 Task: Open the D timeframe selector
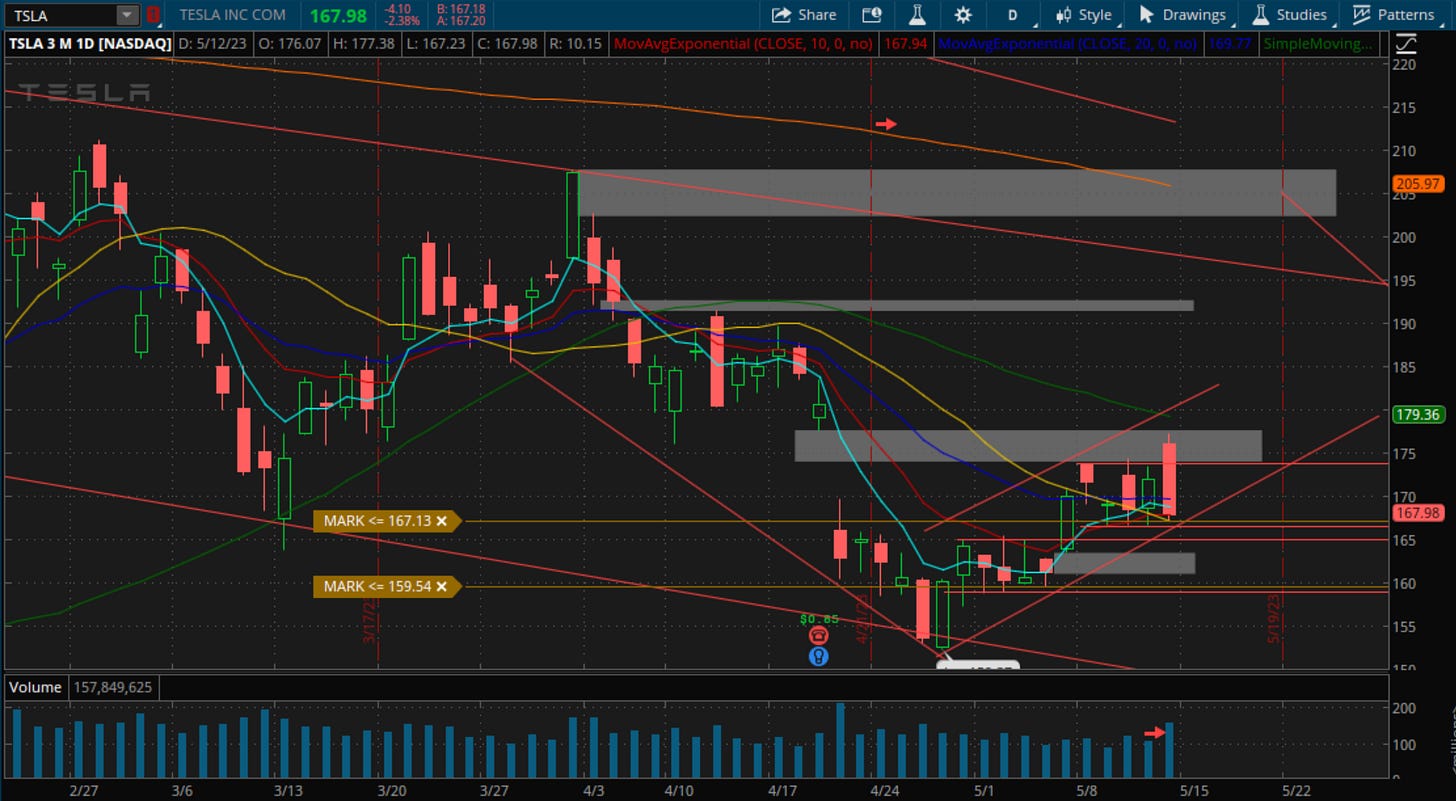point(1012,15)
